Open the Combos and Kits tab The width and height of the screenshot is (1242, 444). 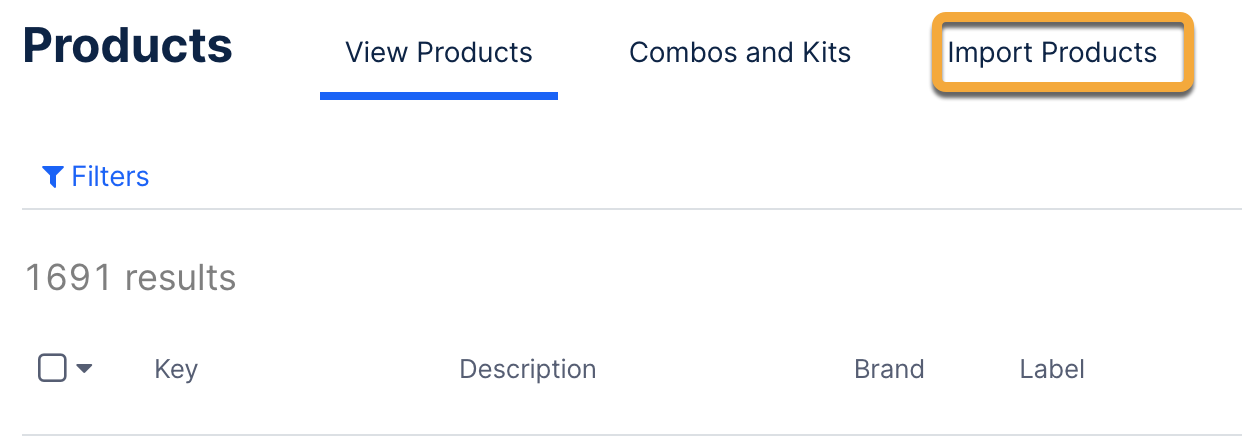740,52
